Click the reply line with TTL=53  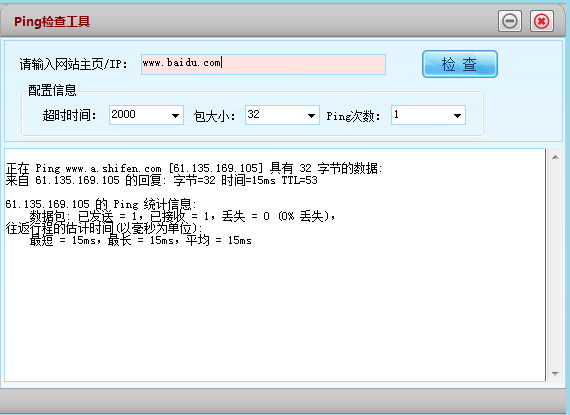pyautogui.click(x=162, y=180)
